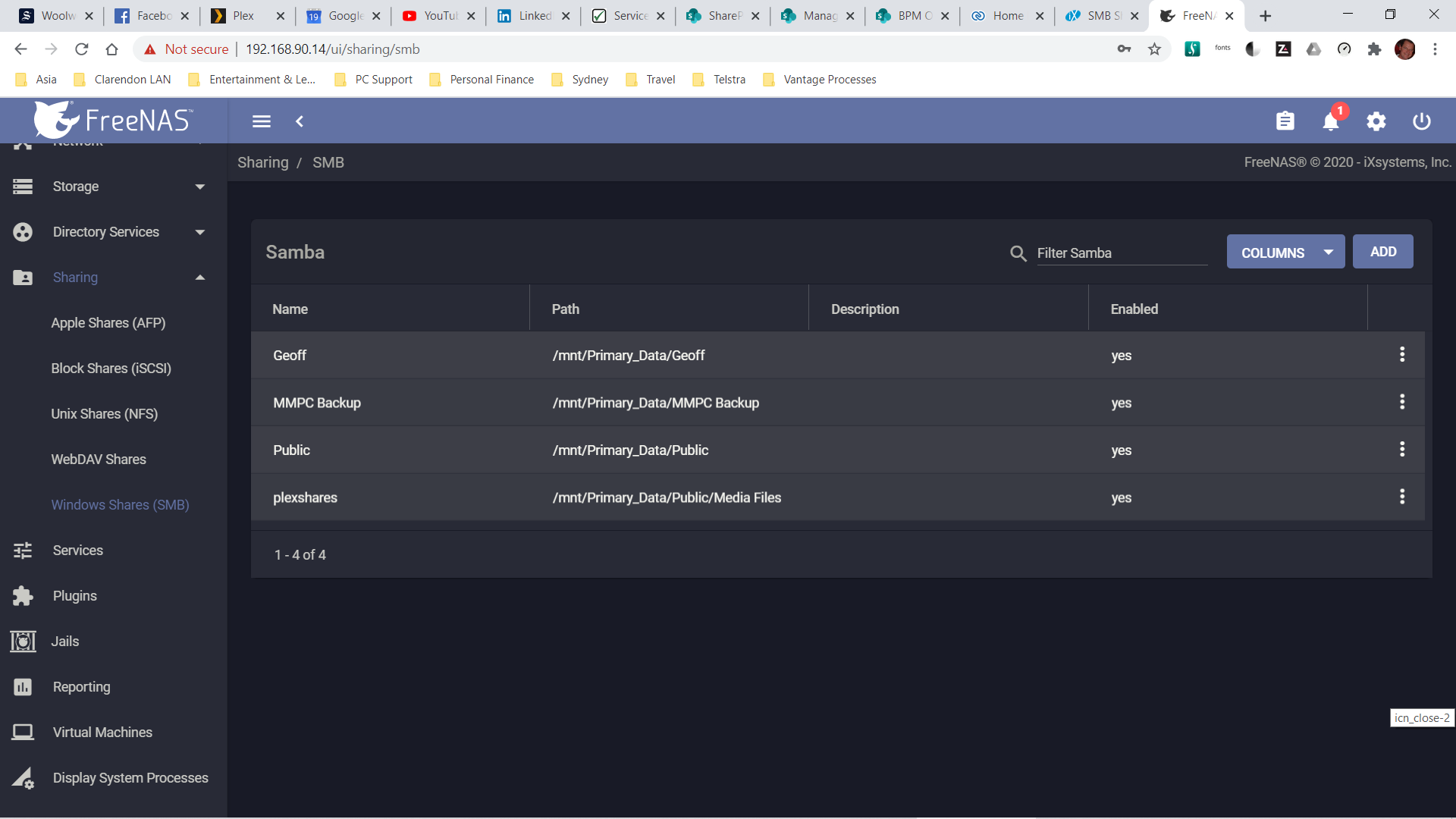This screenshot has height=819, width=1456.
Task: Click the Plugins puzzle icon
Action: click(x=23, y=596)
